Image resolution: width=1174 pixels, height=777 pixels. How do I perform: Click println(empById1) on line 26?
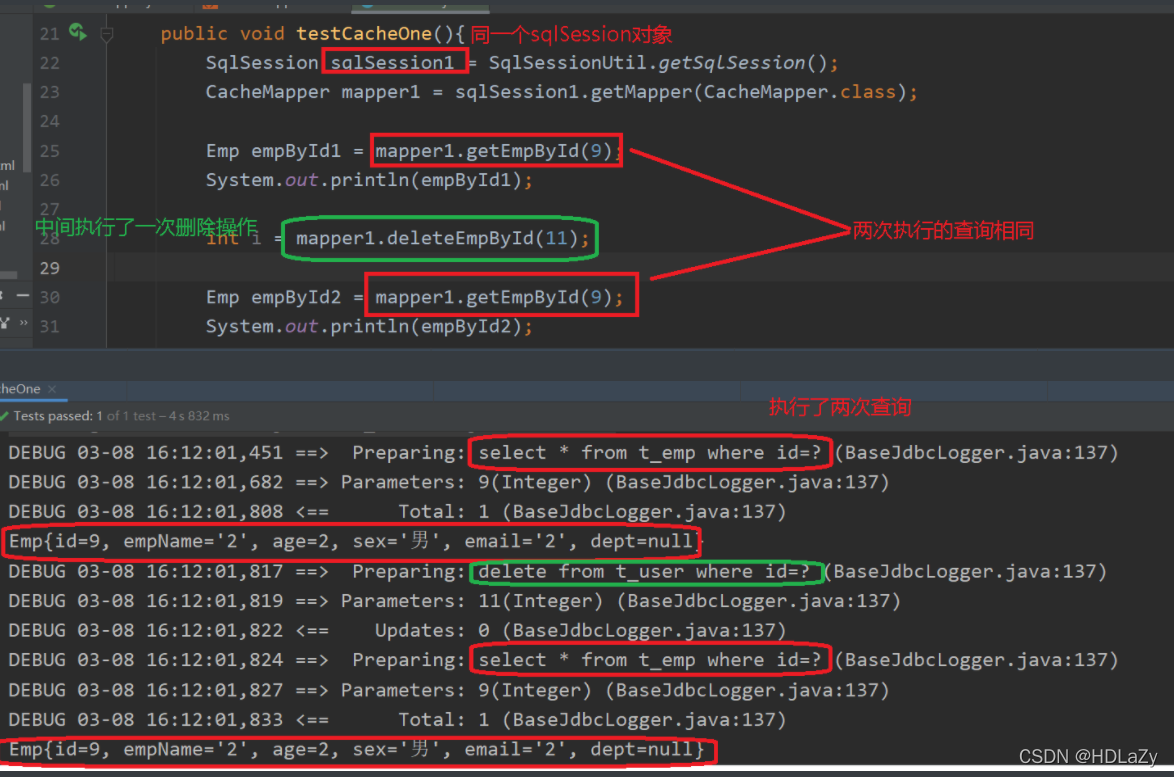[x=425, y=180]
